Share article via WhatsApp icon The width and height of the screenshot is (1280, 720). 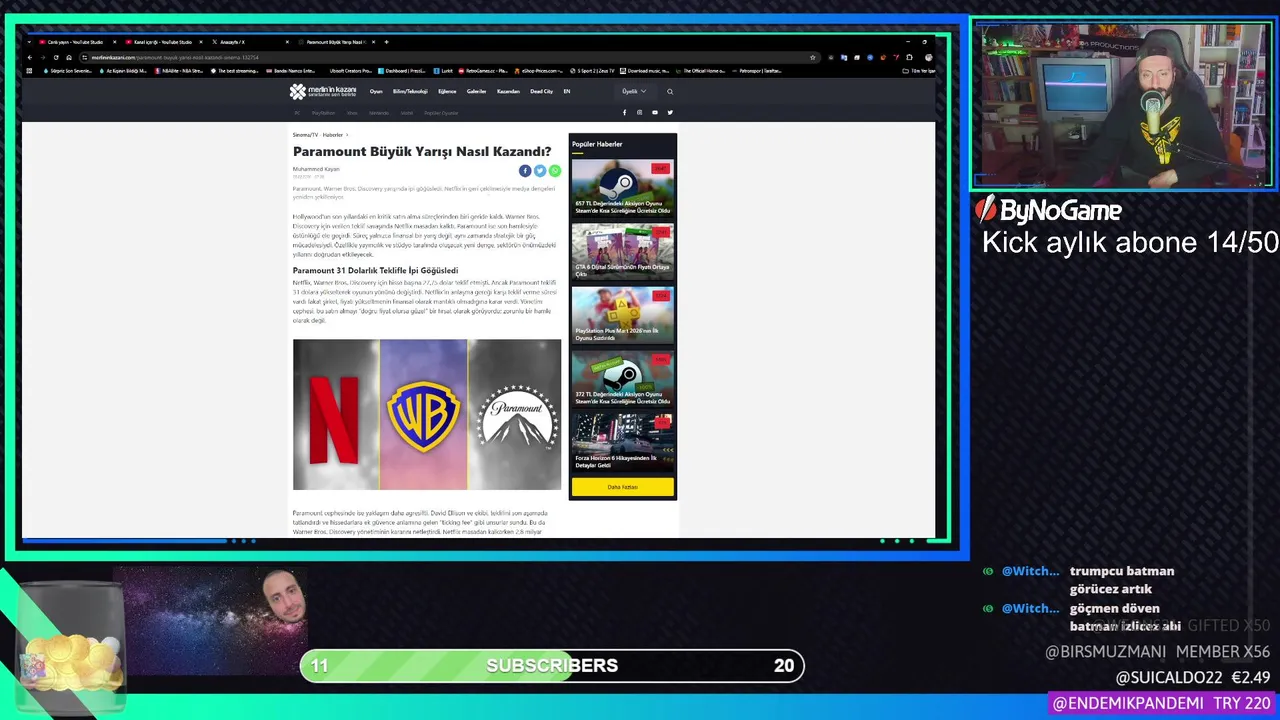(555, 171)
